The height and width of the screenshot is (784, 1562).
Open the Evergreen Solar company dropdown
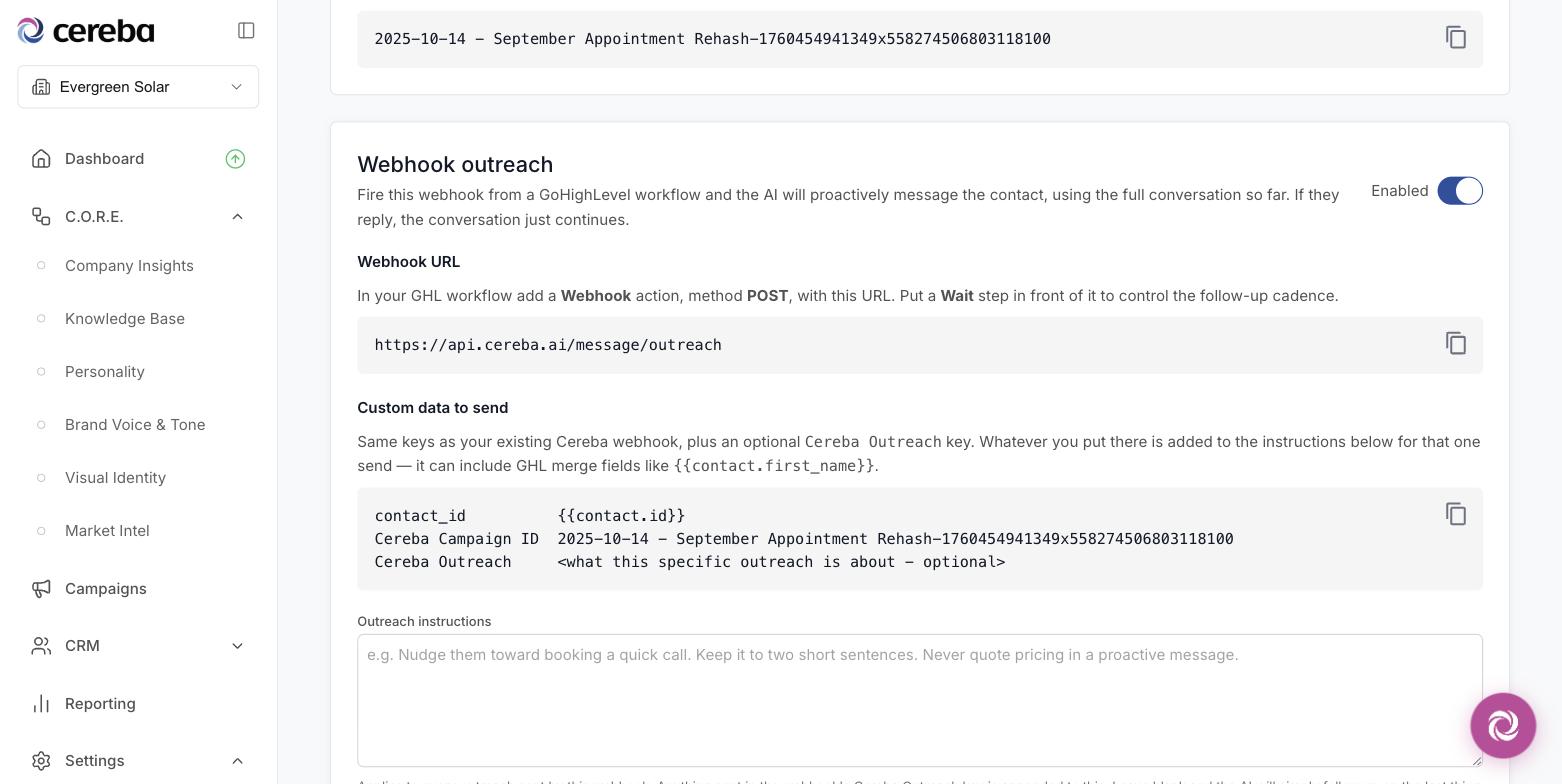pos(138,87)
